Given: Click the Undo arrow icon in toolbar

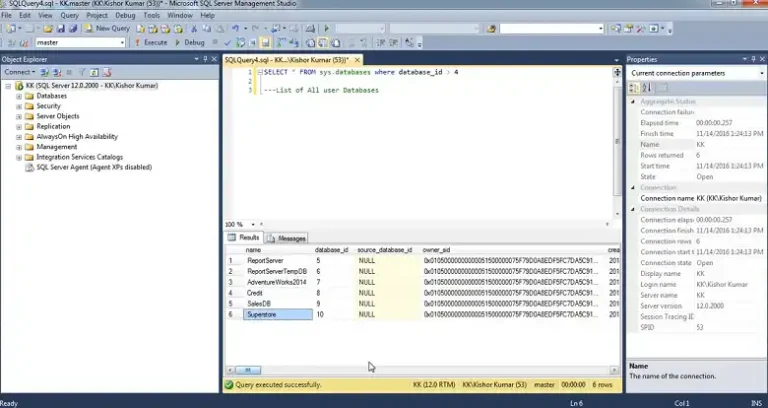Looking at the screenshot, I should pyautogui.click(x=235, y=28).
